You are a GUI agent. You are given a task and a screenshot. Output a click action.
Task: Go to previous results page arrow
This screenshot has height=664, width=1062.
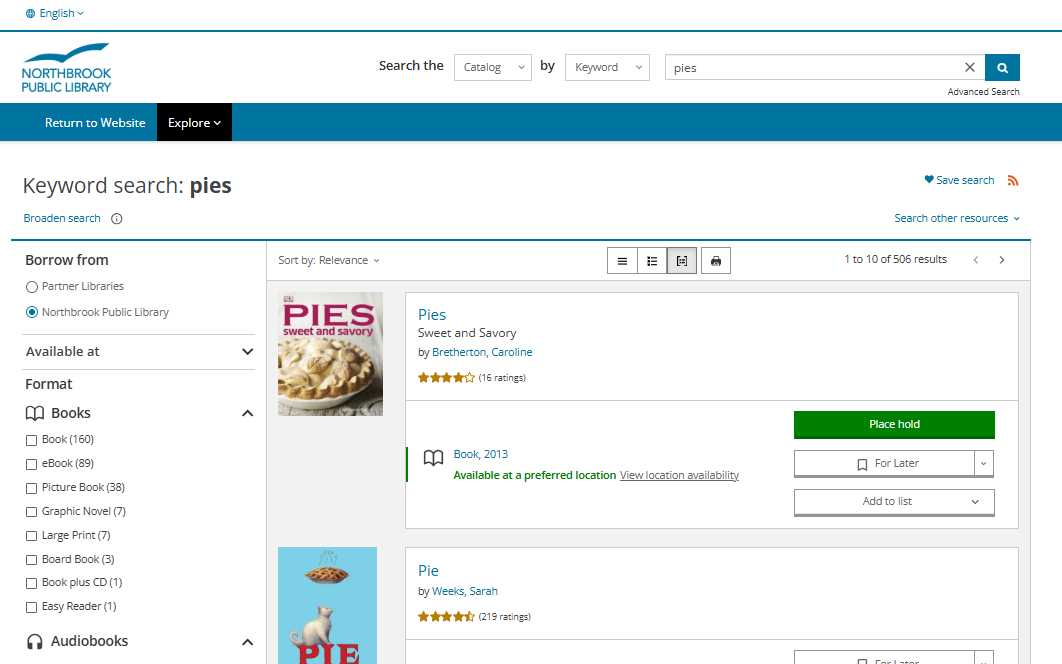976,260
